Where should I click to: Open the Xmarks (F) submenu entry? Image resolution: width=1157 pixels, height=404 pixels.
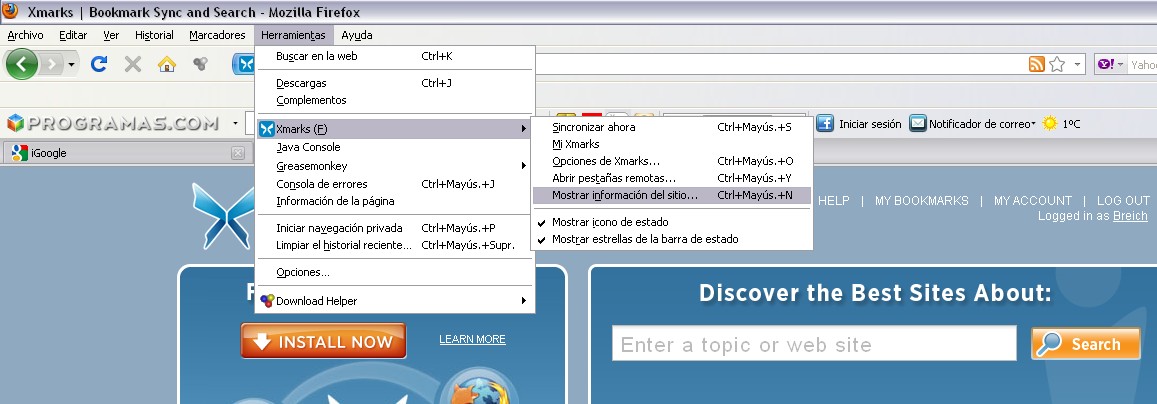tap(395, 129)
